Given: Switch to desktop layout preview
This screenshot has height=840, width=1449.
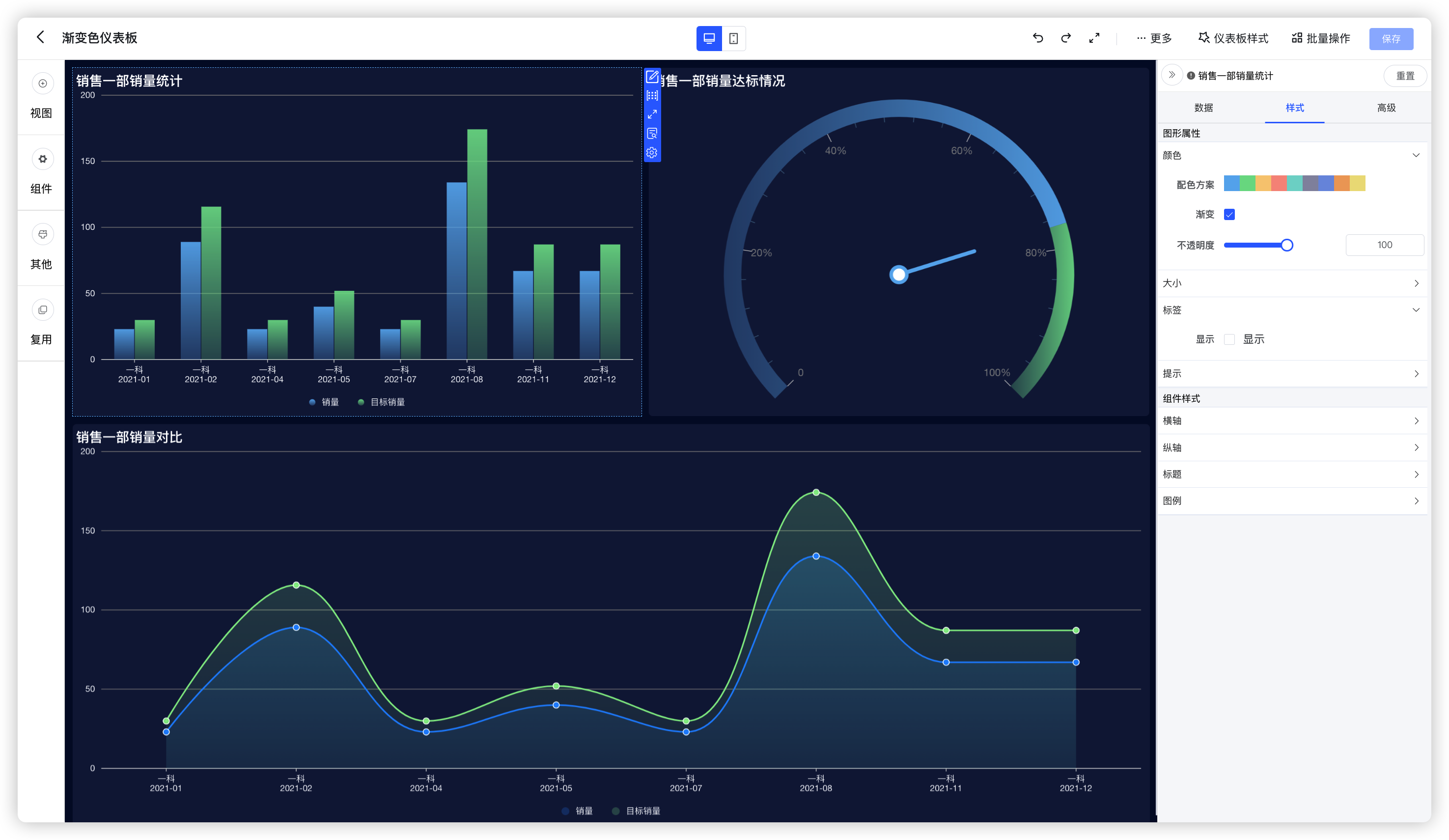Looking at the screenshot, I should (708, 38).
